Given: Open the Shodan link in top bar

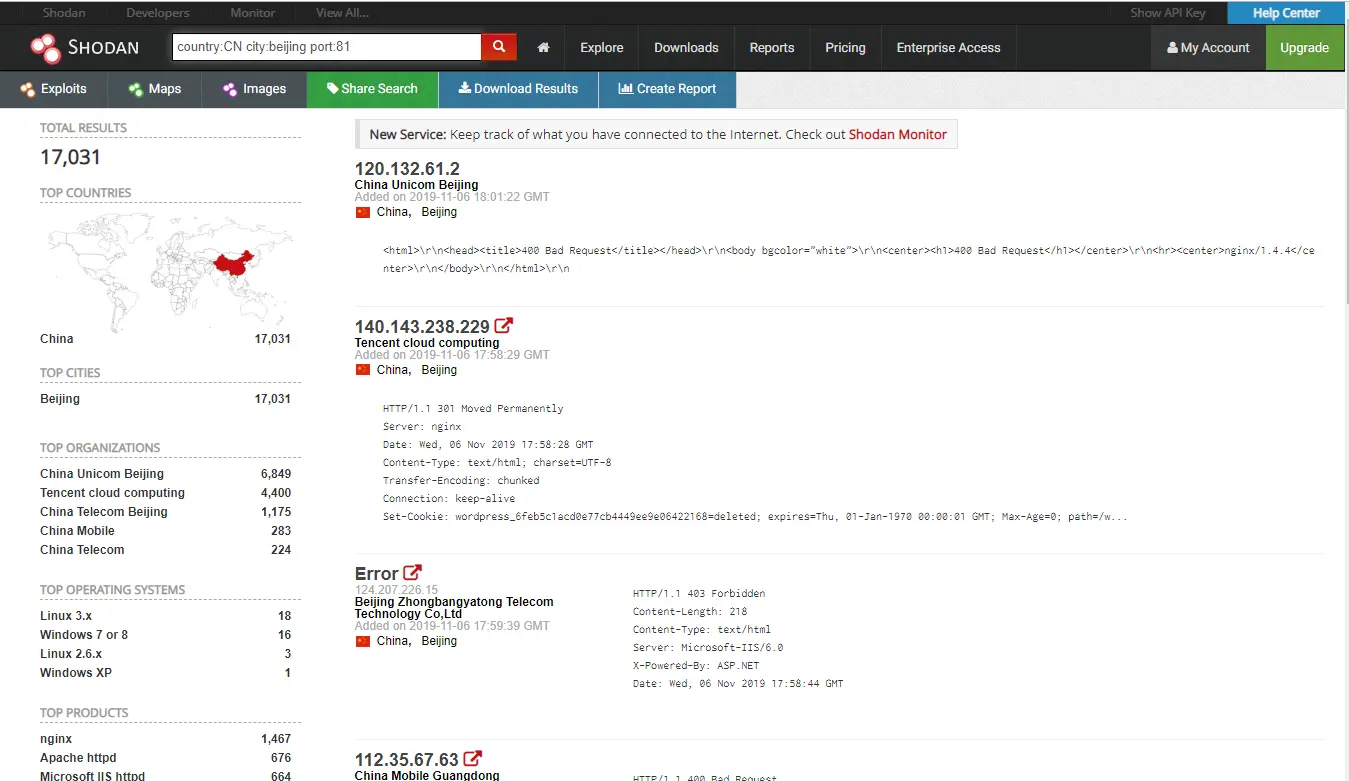Looking at the screenshot, I should 64,13.
